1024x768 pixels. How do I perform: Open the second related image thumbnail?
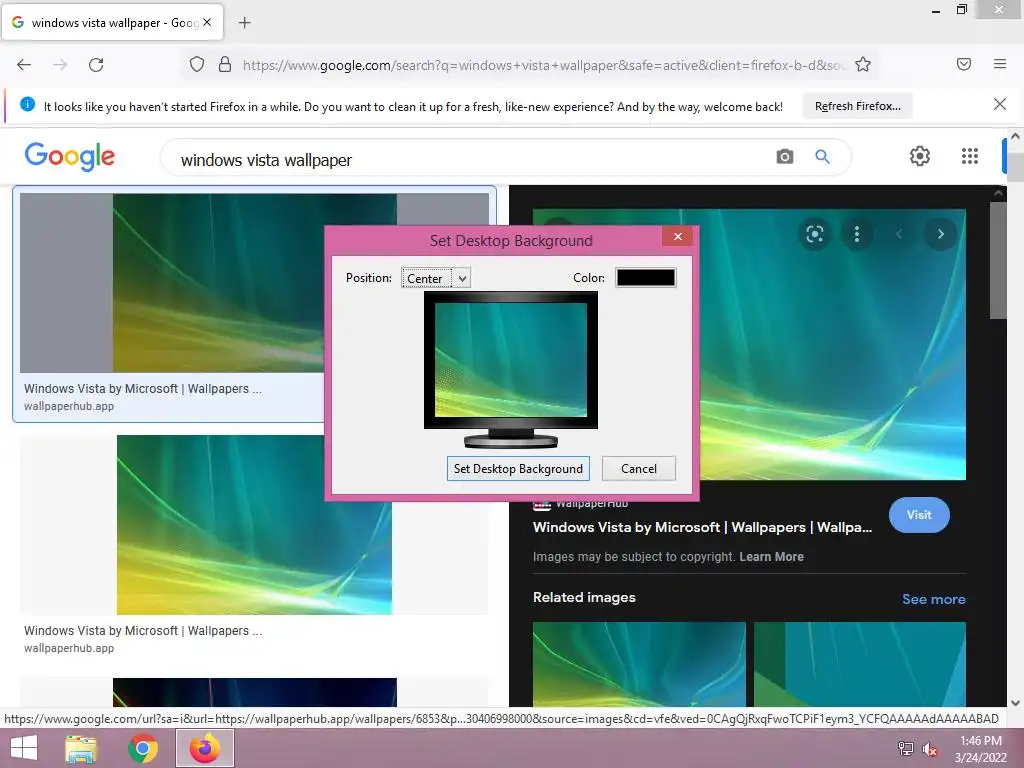coord(859,664)
